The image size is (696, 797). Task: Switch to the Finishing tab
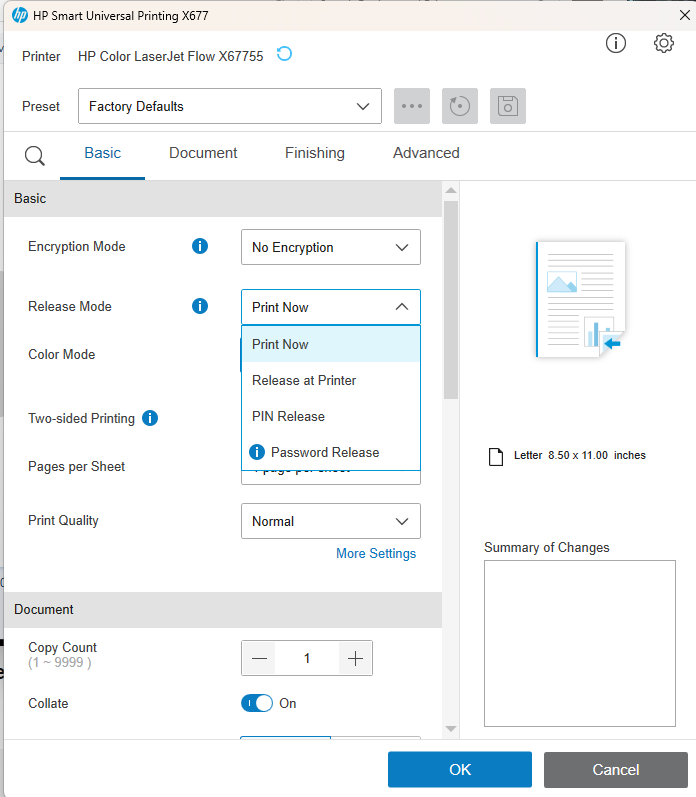point(315,153)
